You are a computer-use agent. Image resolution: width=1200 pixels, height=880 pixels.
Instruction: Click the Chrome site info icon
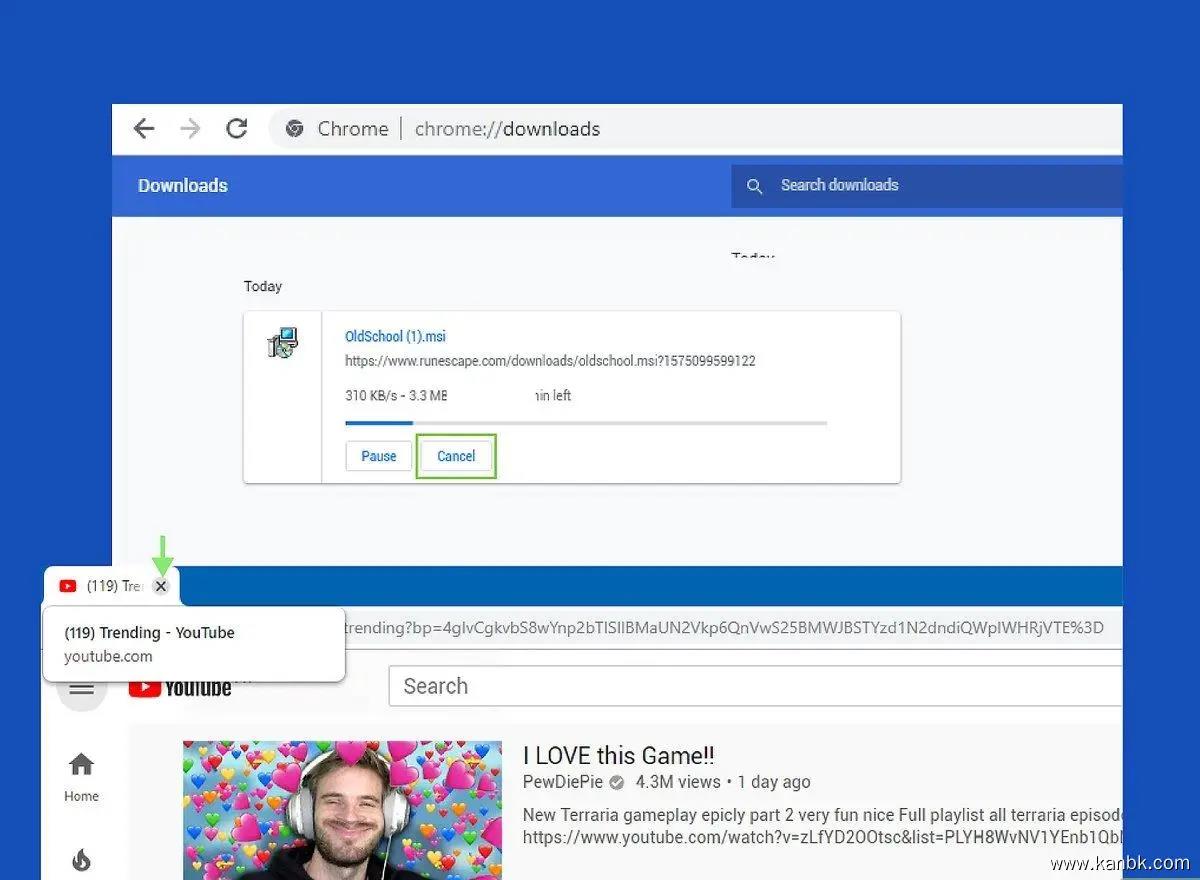coord(294,129)
